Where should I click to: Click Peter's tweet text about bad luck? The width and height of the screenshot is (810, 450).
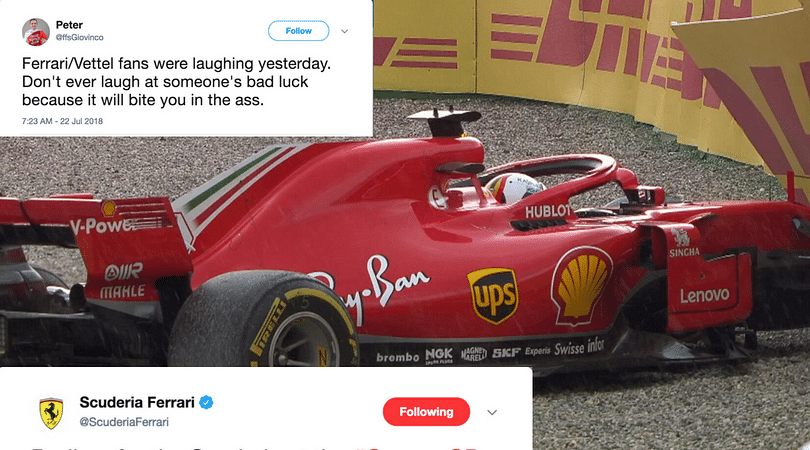176,82
